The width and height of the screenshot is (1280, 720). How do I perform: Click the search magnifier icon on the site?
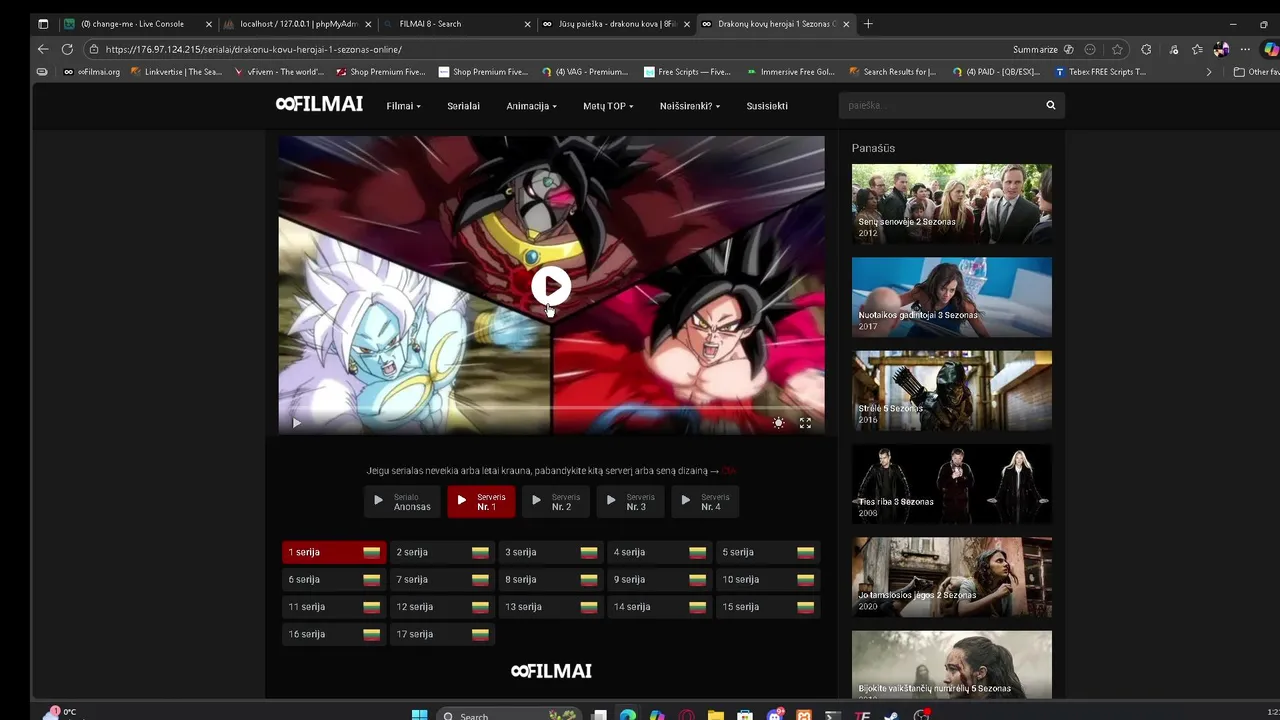pos(1051,105)
